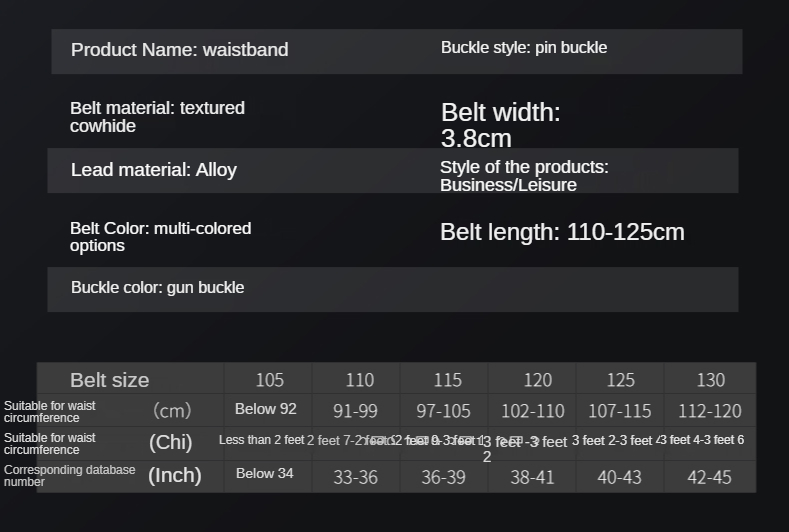
Task: Click the 42-45 inch size cell
Action: coord(709,477)
